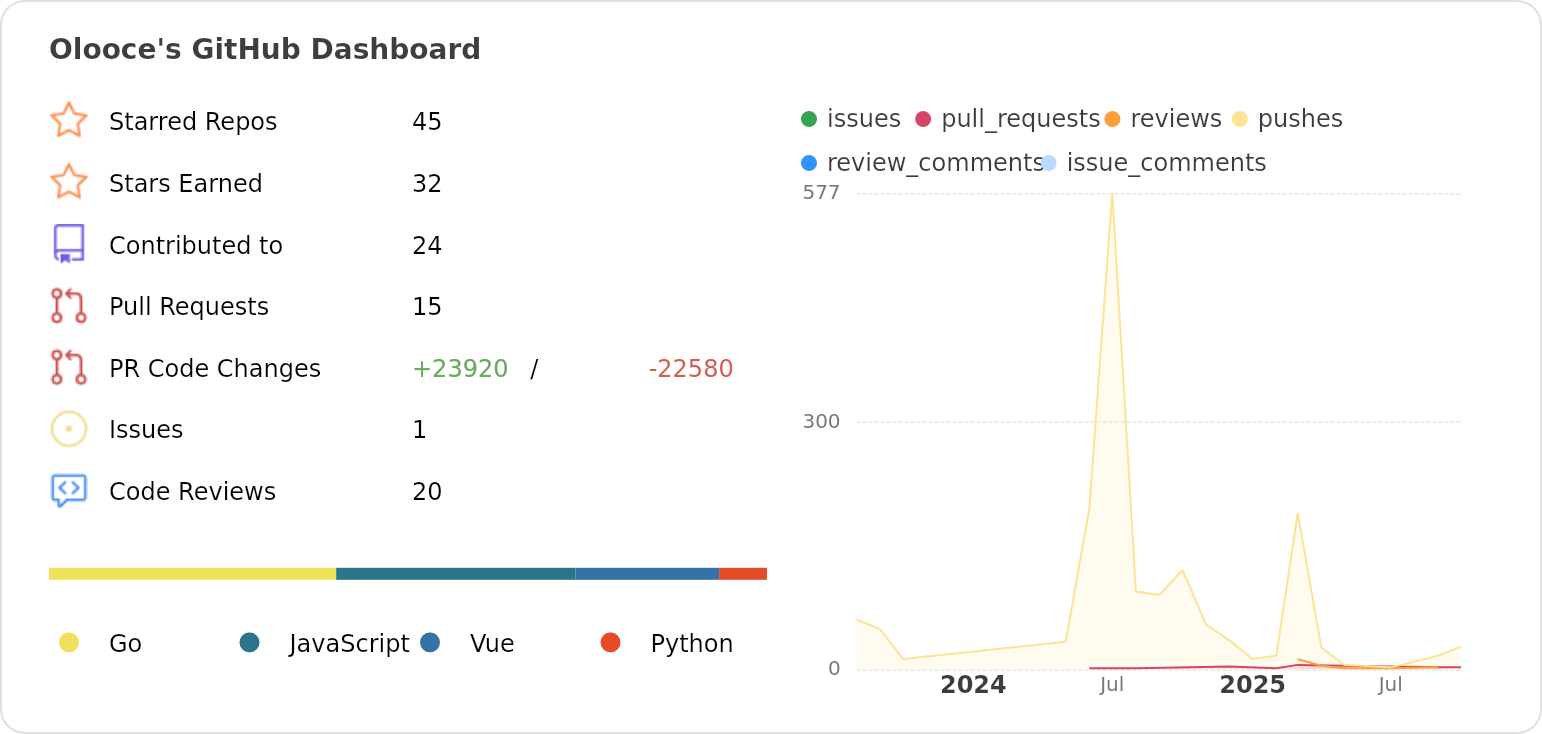
Task: Click the Stars Earned star icon
Action: pos(69,182)
